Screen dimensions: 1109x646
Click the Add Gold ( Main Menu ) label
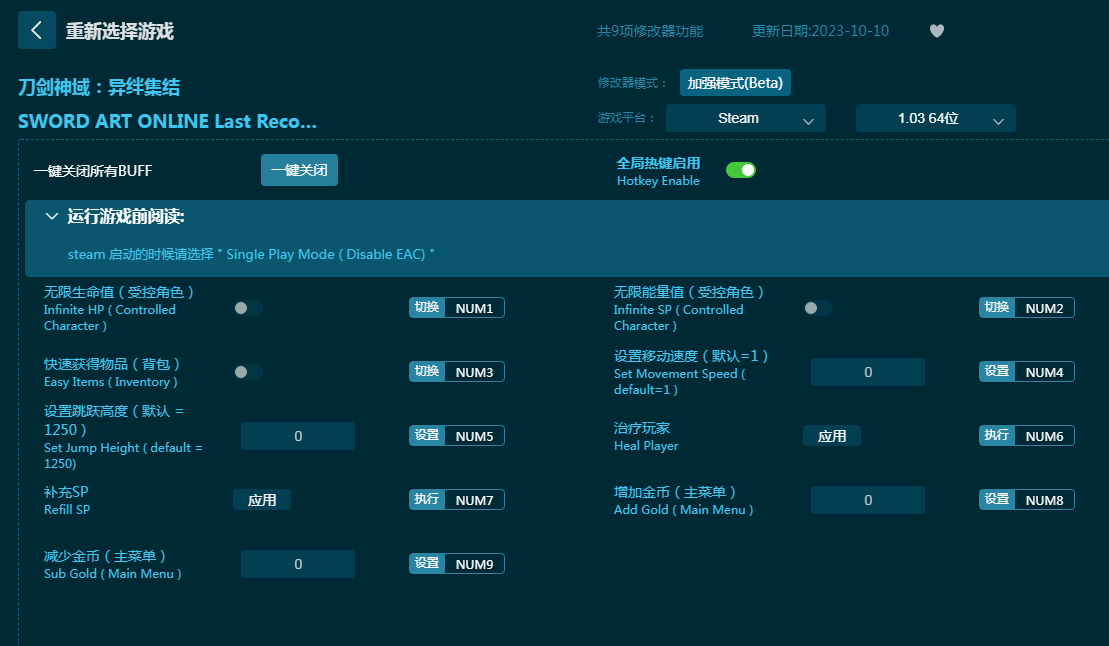[683, 509]
